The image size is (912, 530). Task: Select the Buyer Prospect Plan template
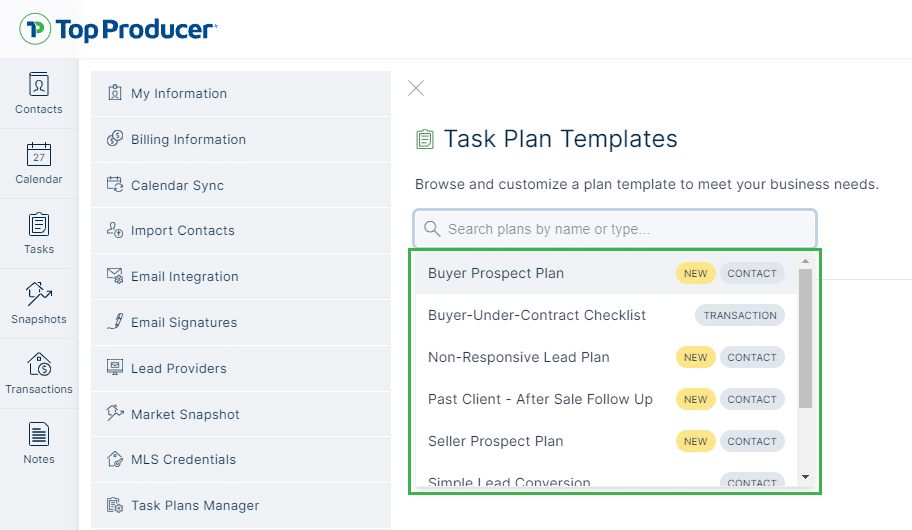496,273
